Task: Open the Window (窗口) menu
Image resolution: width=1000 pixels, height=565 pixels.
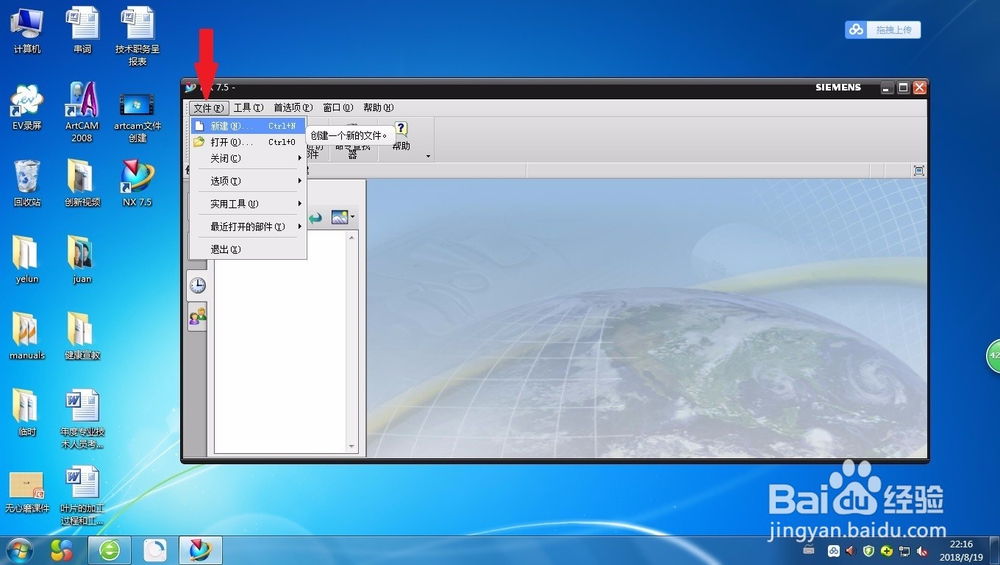Action: (x=337, y=108)
